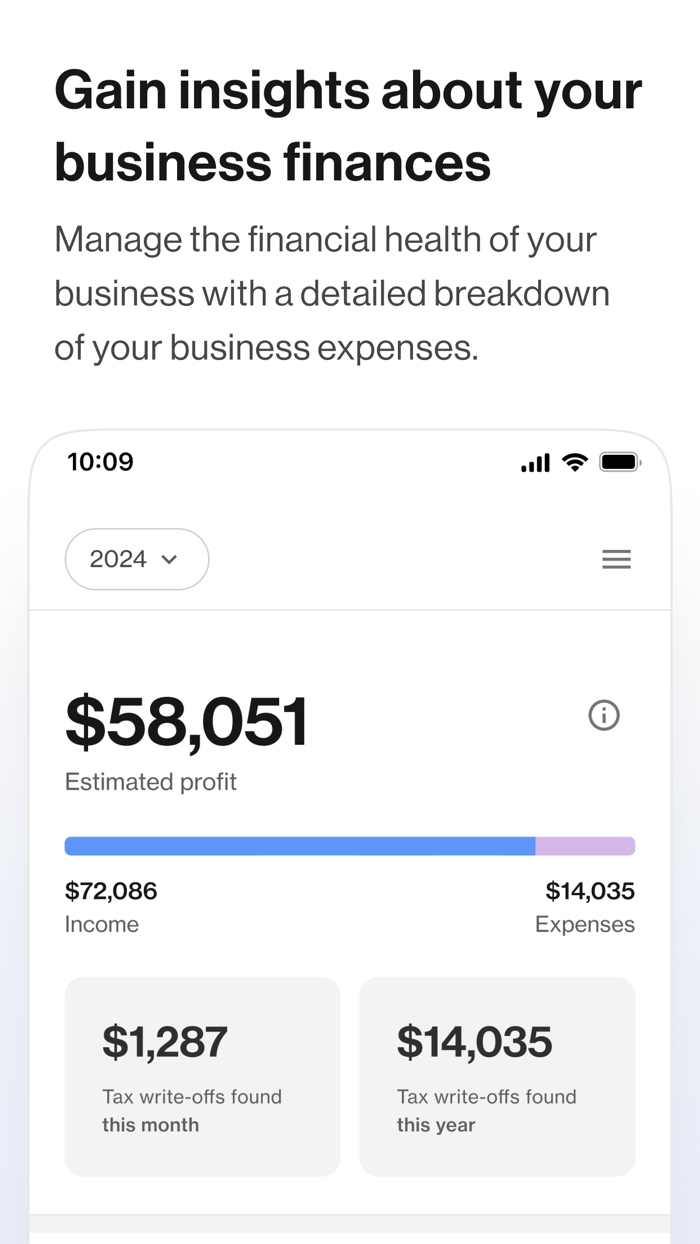Tap the battery status icon

point(619,462)
